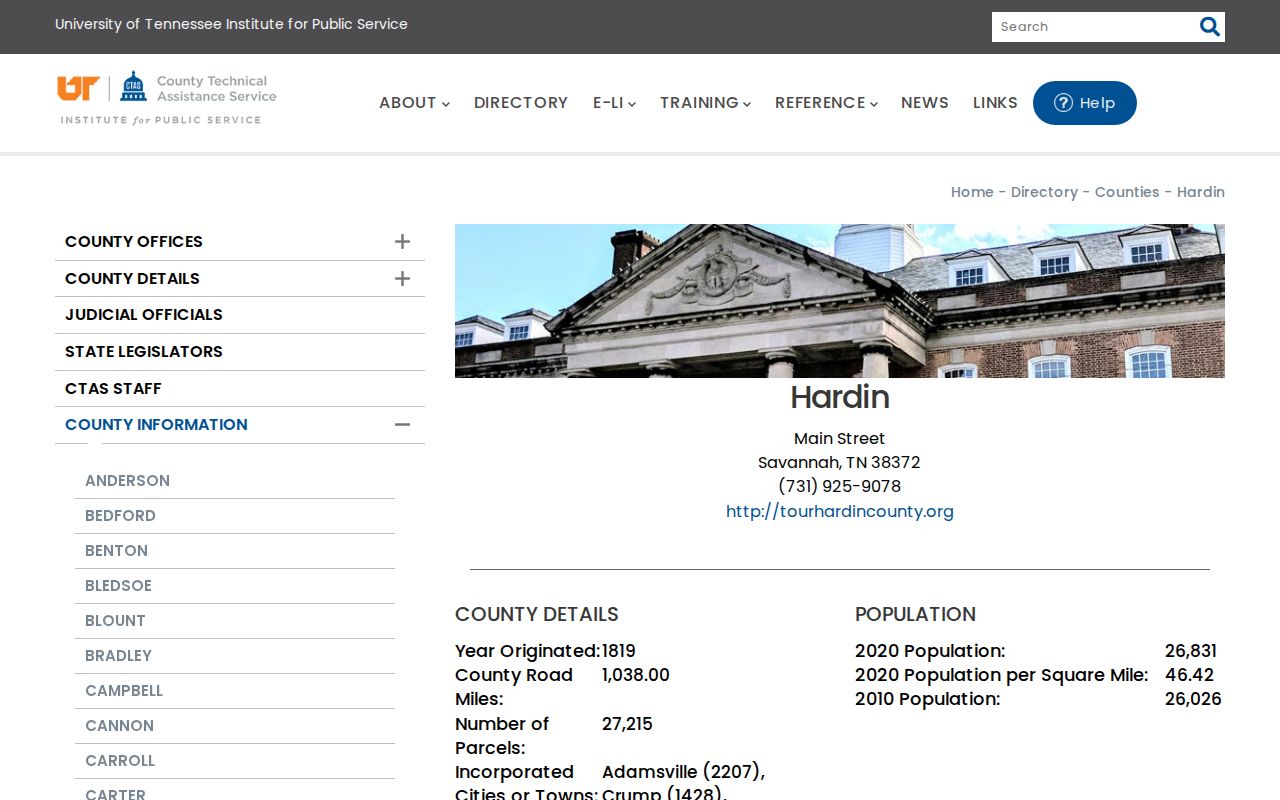The image size is (1280, 800).
Task: Click the Home breadcrumb link
Action: [x=972, y=192]
